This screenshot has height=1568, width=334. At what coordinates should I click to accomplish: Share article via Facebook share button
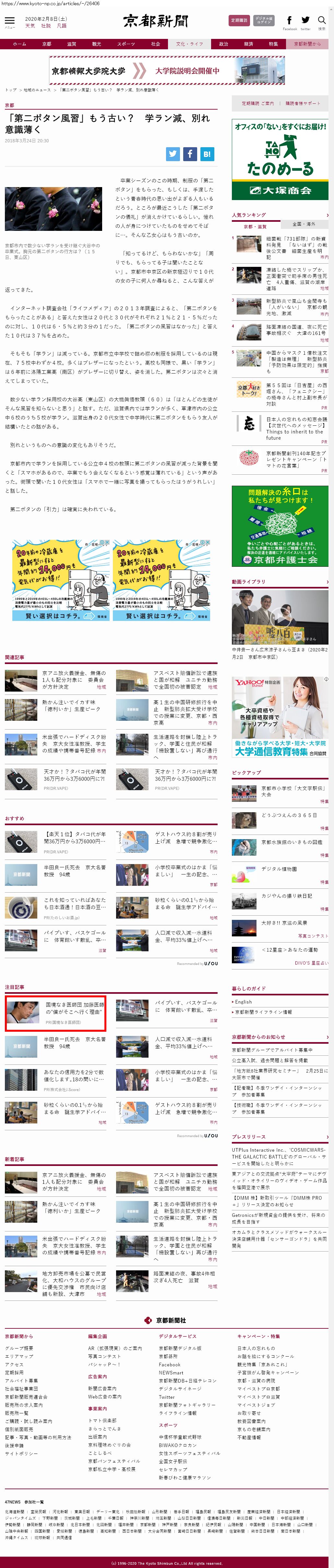point(190,154)
